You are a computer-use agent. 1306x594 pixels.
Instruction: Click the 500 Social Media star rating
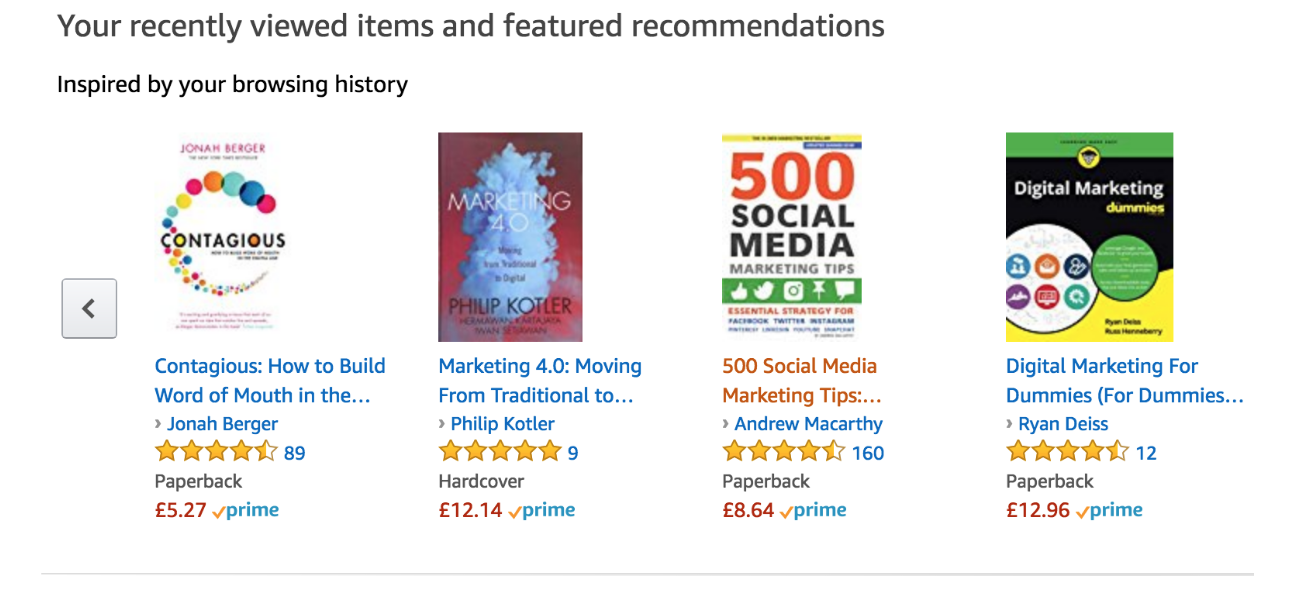784,452
